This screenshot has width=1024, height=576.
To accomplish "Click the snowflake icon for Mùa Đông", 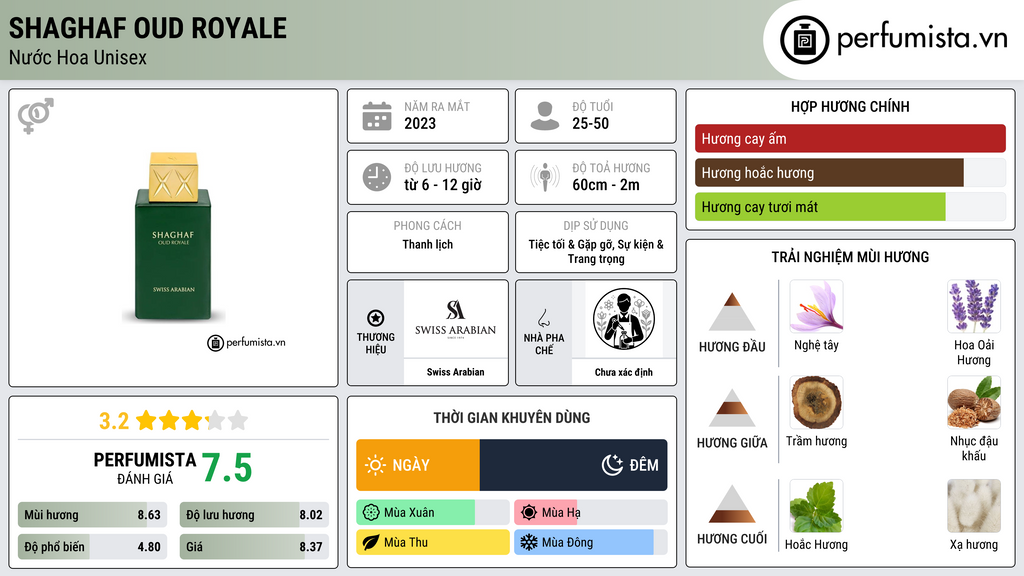I will click(x=529, y=542).
